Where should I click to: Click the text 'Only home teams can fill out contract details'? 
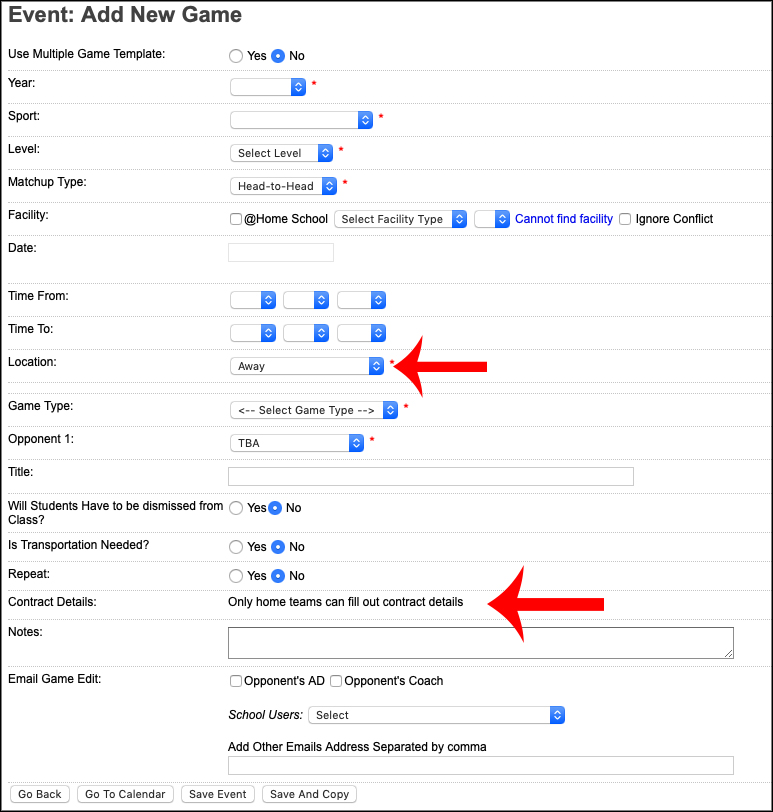point(346,602)
